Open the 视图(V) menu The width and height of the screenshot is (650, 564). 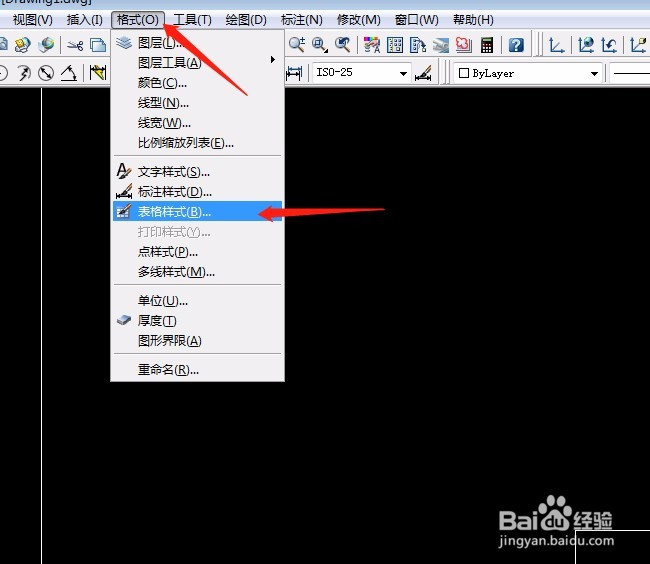tap(33, 19)
